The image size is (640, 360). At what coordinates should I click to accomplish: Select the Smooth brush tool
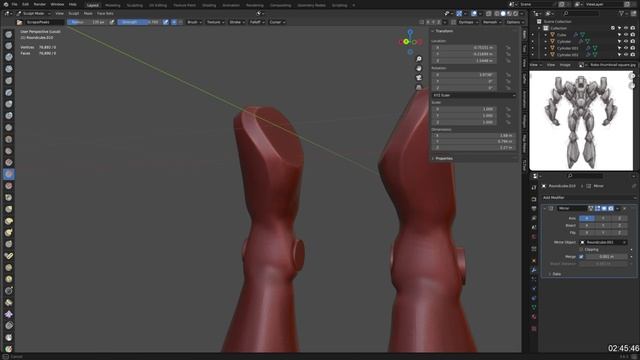(x=9, y=139)
